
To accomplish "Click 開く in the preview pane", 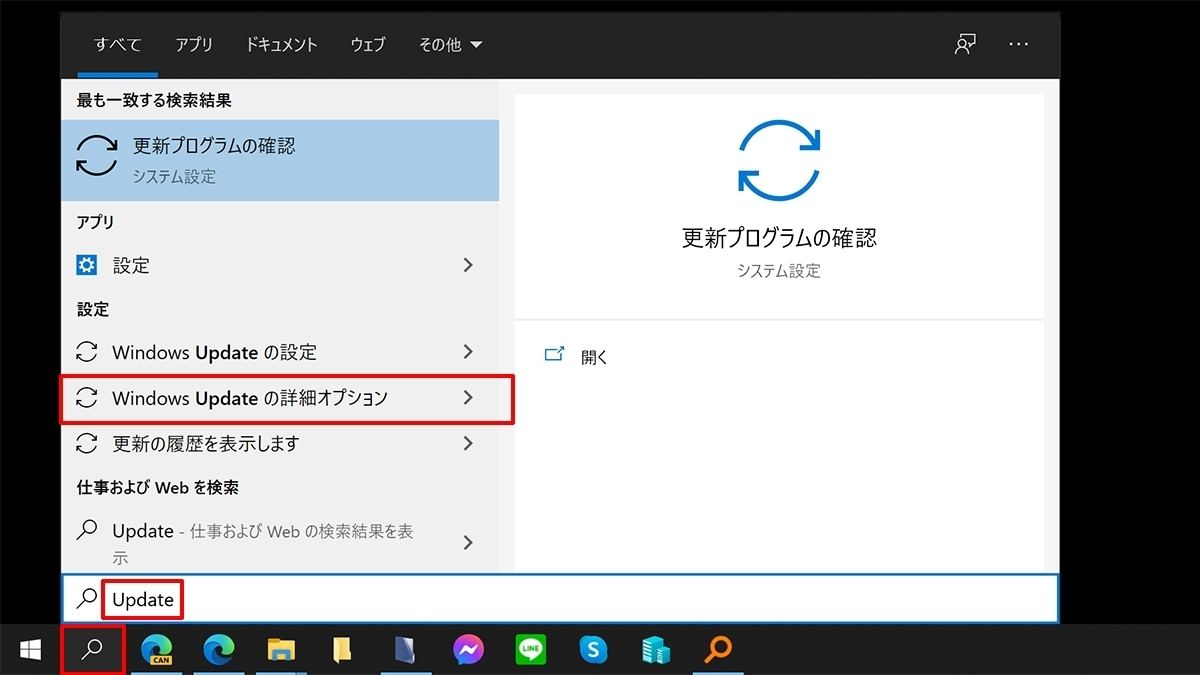I will click(x=595, y=356).
